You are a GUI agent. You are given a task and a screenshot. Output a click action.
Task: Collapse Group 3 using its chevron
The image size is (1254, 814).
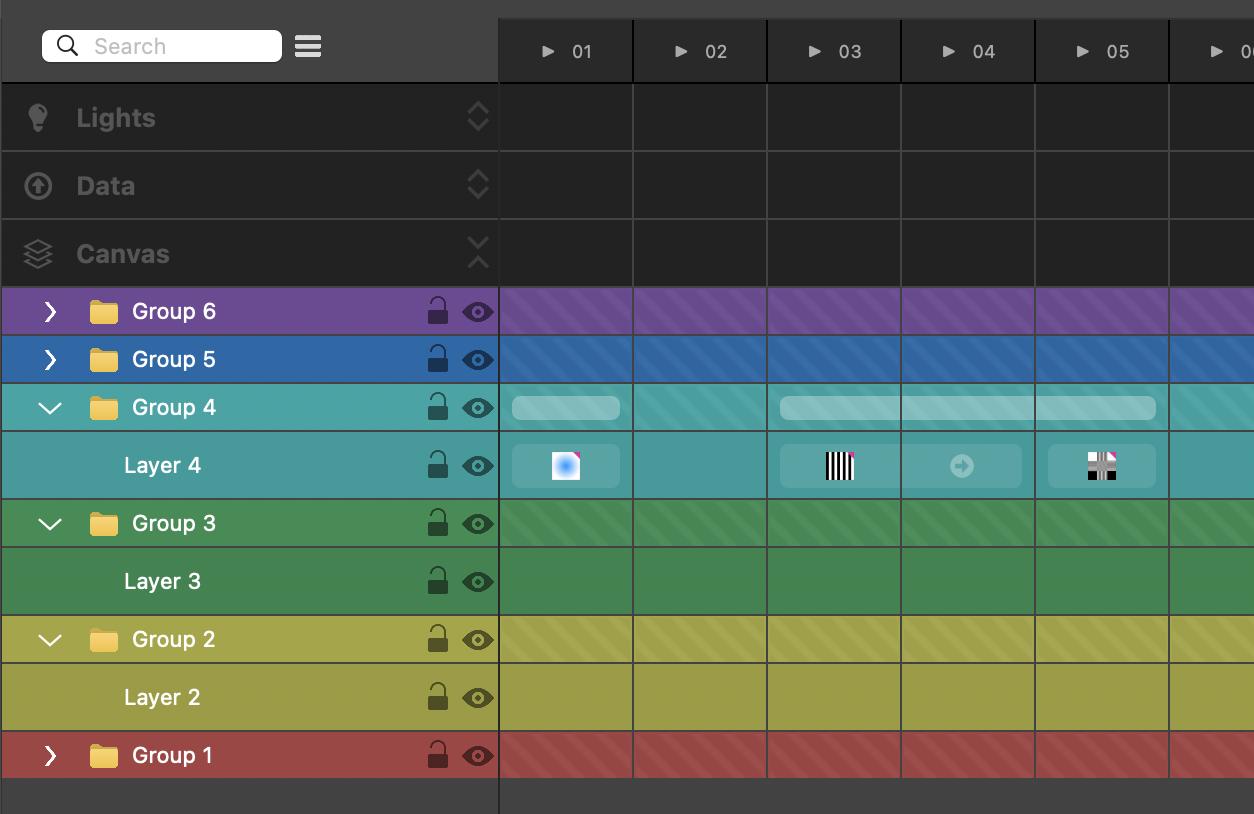click(x=50, y=524)
